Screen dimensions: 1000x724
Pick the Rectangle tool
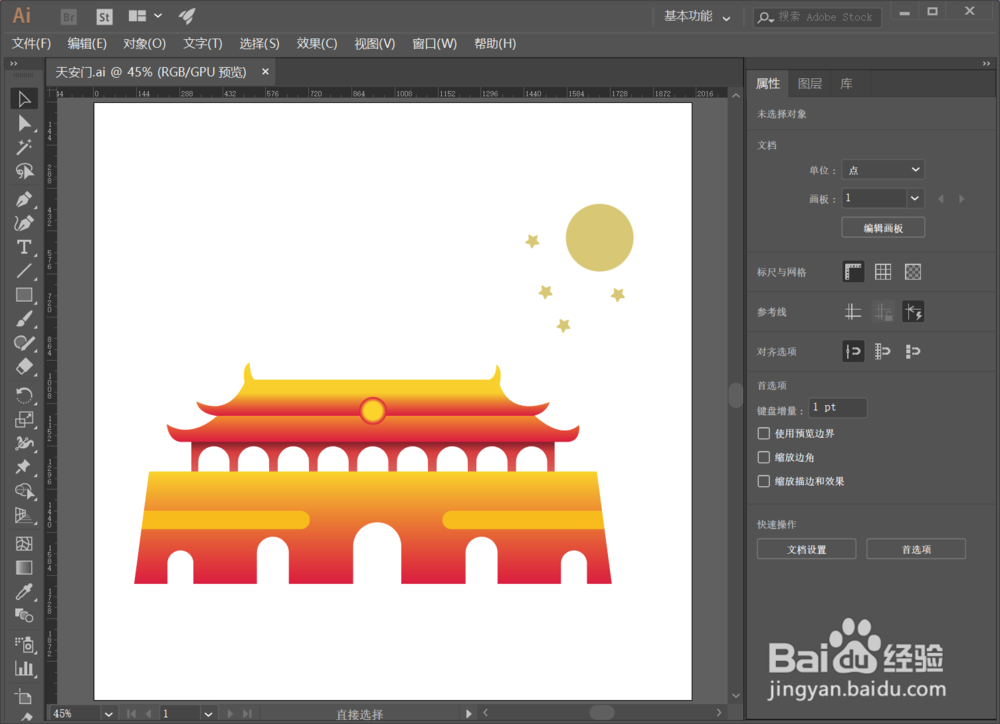tap(22, 294)
